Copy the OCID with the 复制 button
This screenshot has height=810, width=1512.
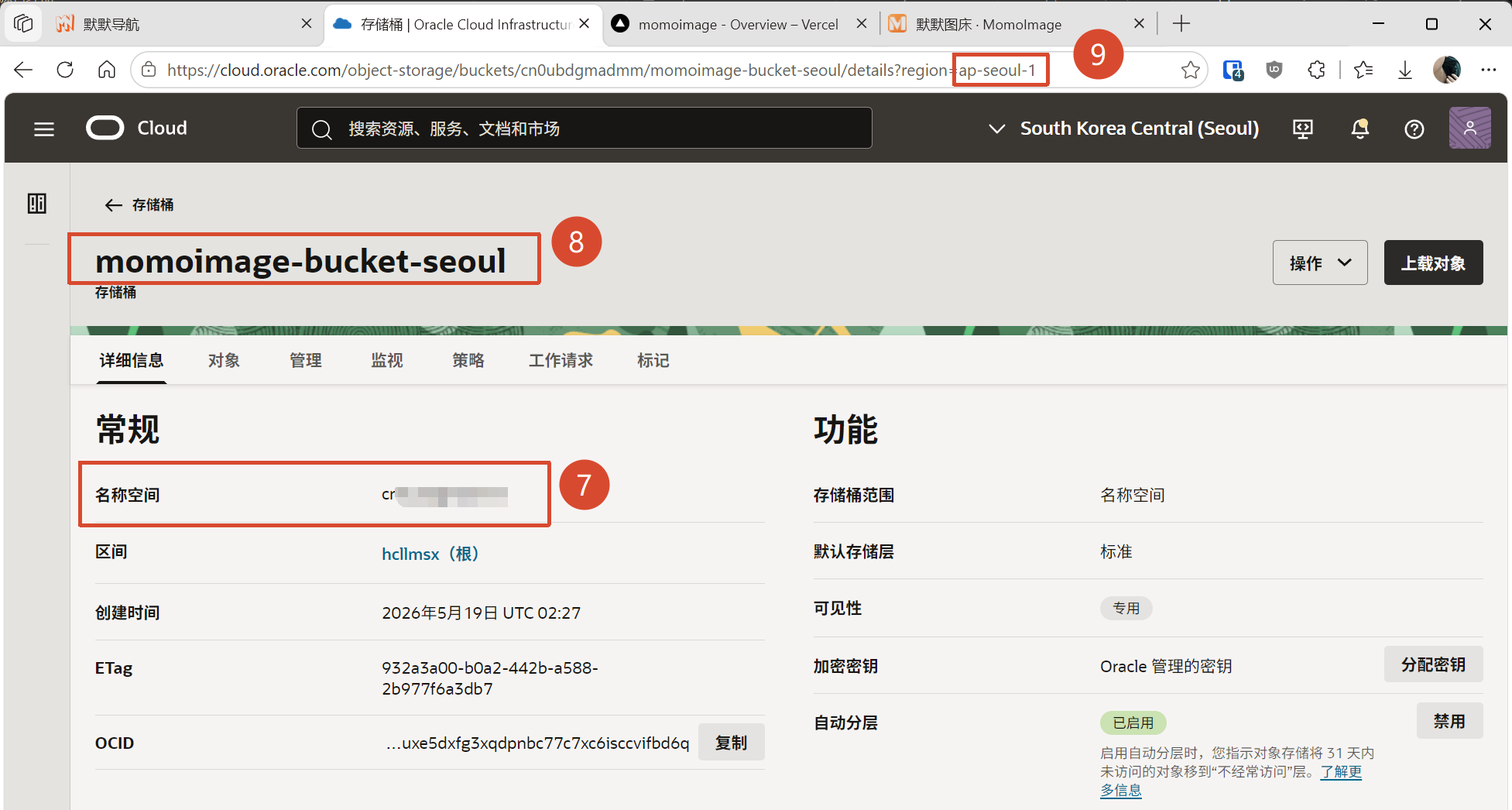point(731,743)
